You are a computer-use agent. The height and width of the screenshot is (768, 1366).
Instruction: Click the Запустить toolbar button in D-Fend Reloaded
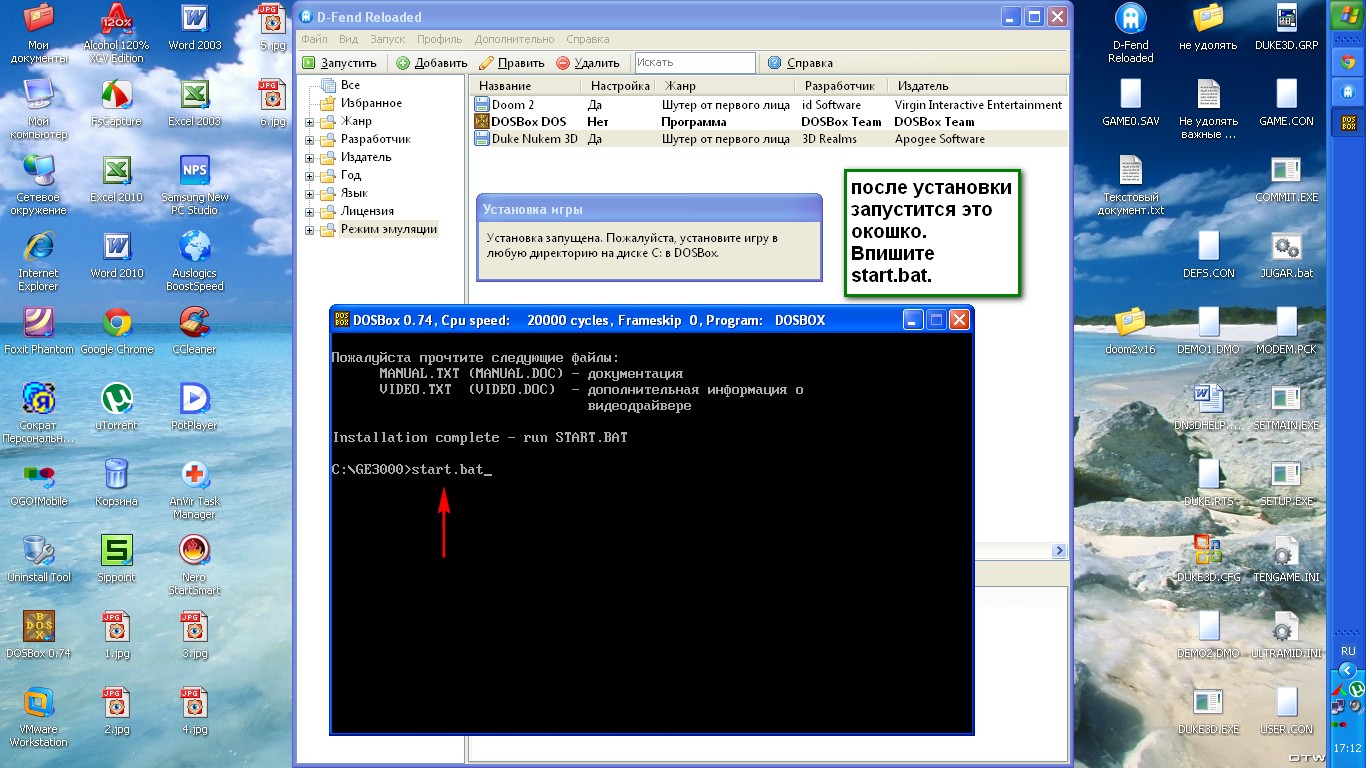[x=340, y=63]
